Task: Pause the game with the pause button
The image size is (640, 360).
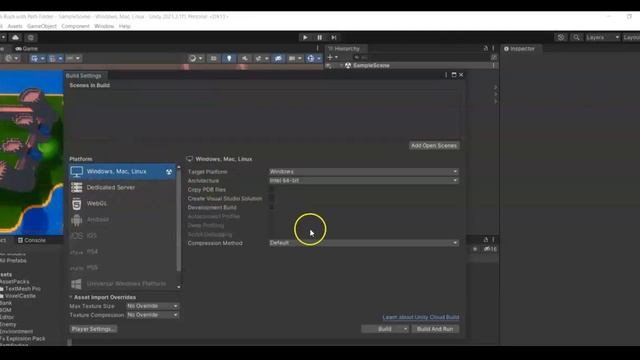Action: (320, 37)
